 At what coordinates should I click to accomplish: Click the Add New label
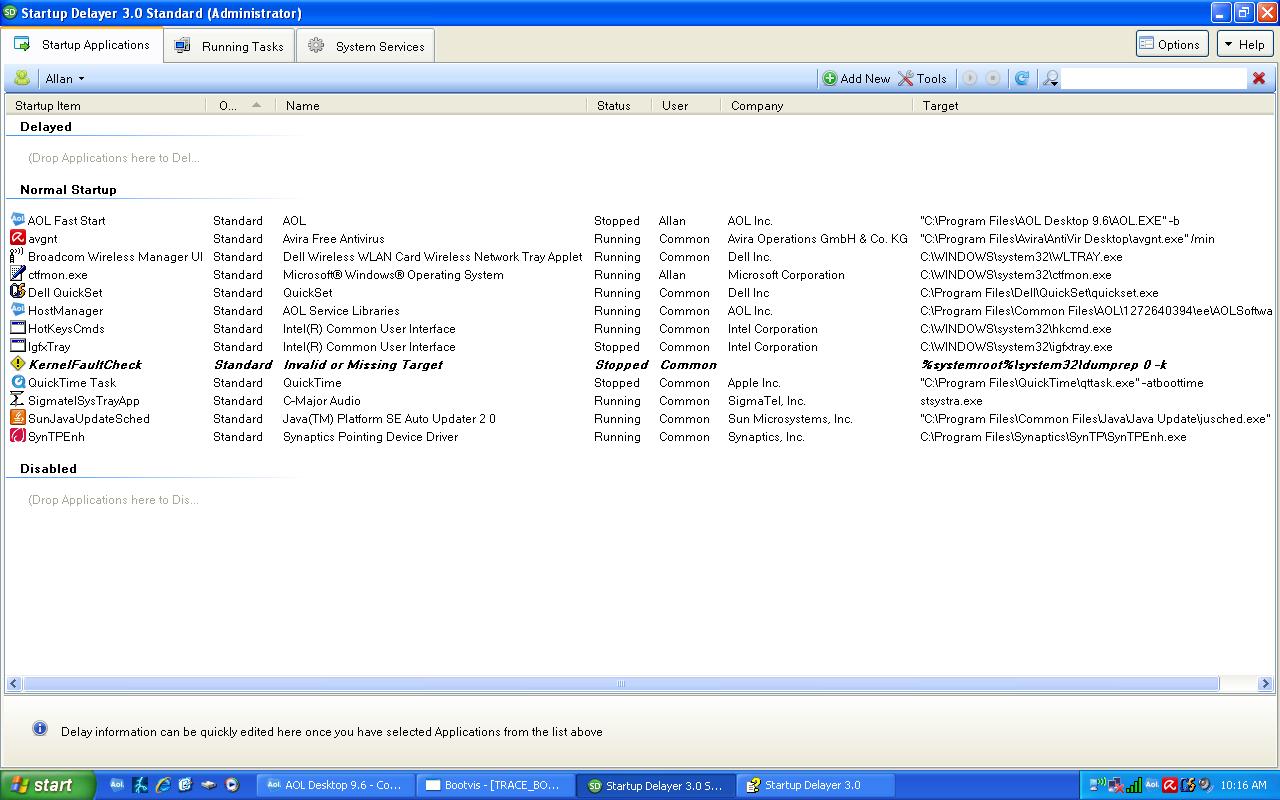tap(865, 78)
